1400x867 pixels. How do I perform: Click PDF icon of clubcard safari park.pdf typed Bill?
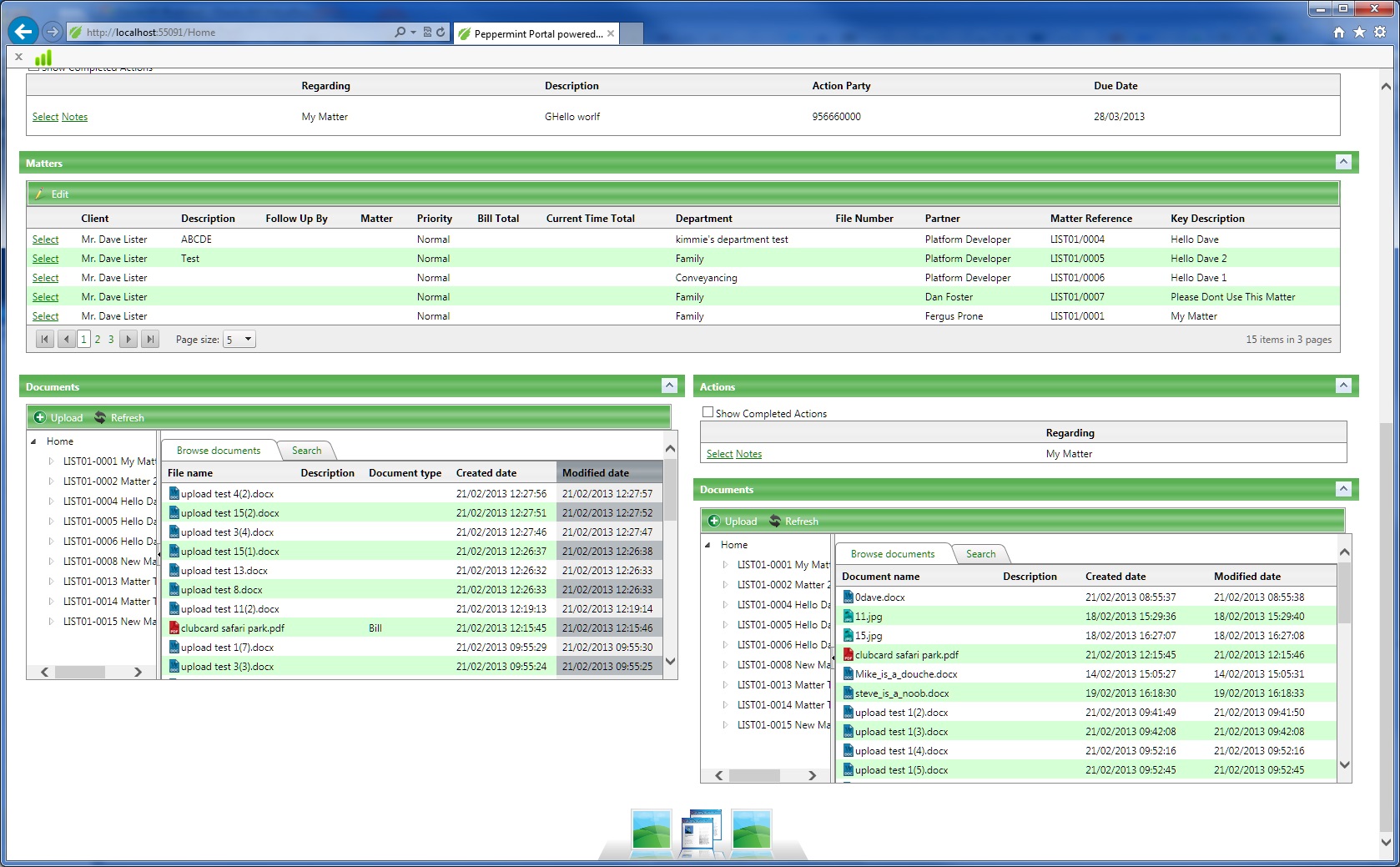click(174, 628)
